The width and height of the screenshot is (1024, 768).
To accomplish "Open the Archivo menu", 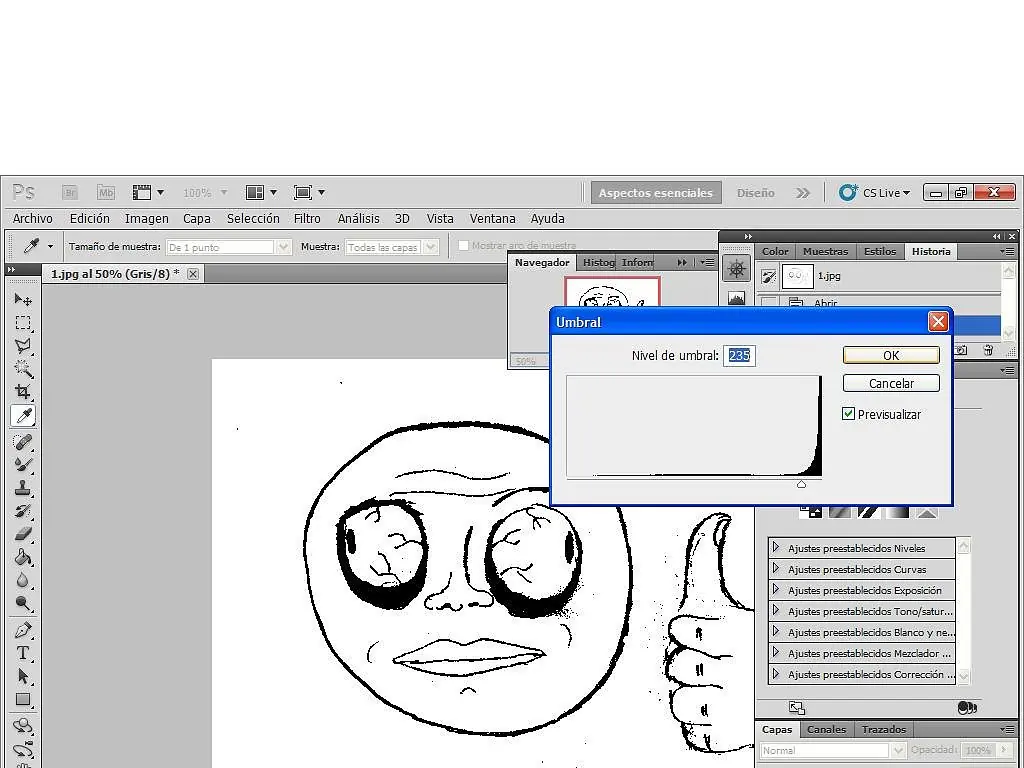I will (x=33, y=219).
